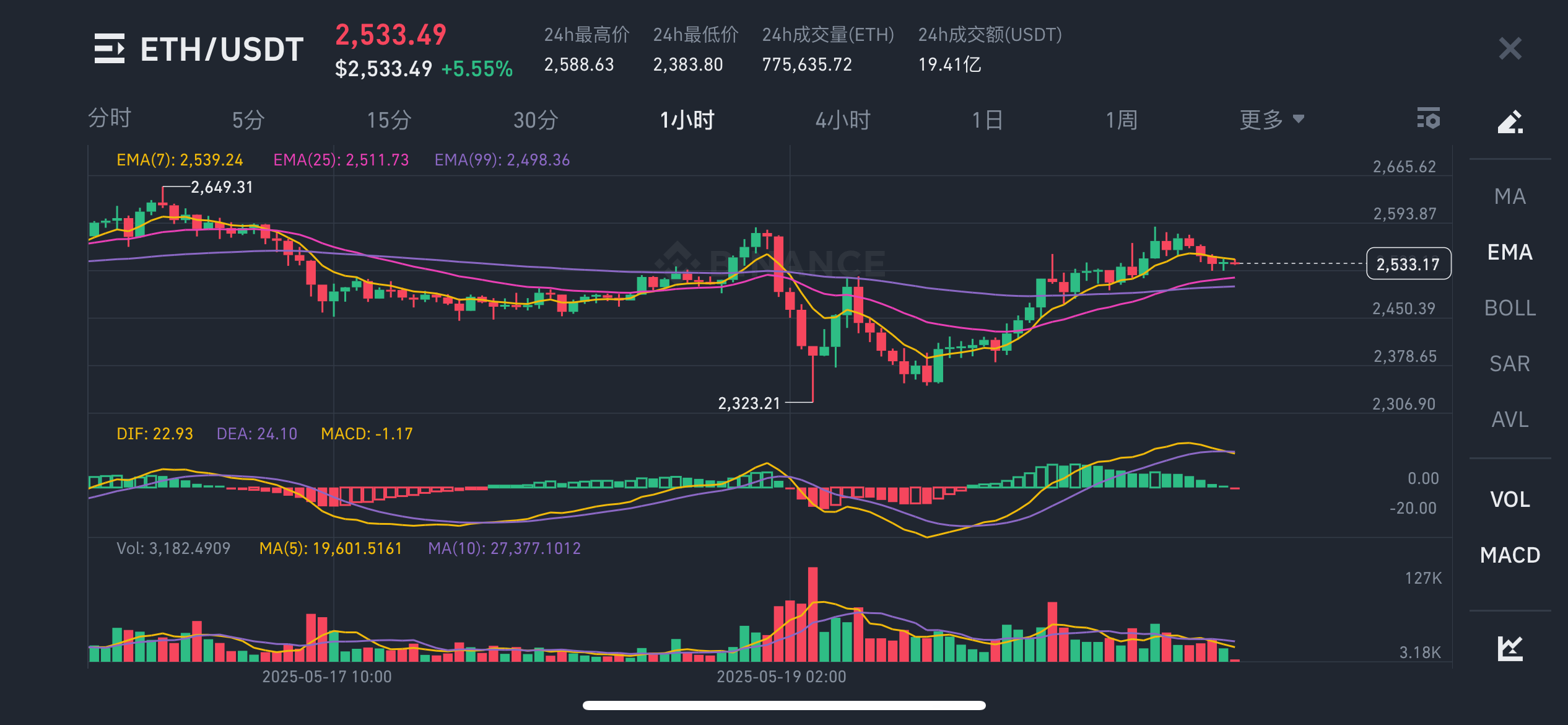Close the full-screen chart view
This screenshot has width=1568, height=725.
pos(1510,48)
